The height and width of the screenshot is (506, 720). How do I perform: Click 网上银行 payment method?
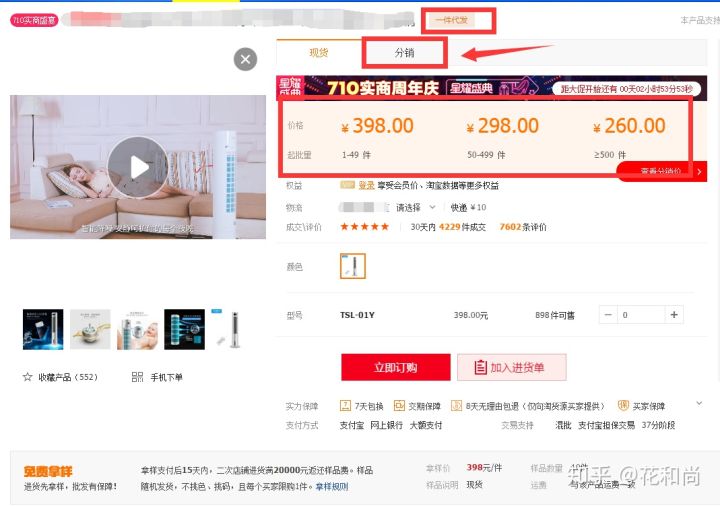tap(386, 426)
